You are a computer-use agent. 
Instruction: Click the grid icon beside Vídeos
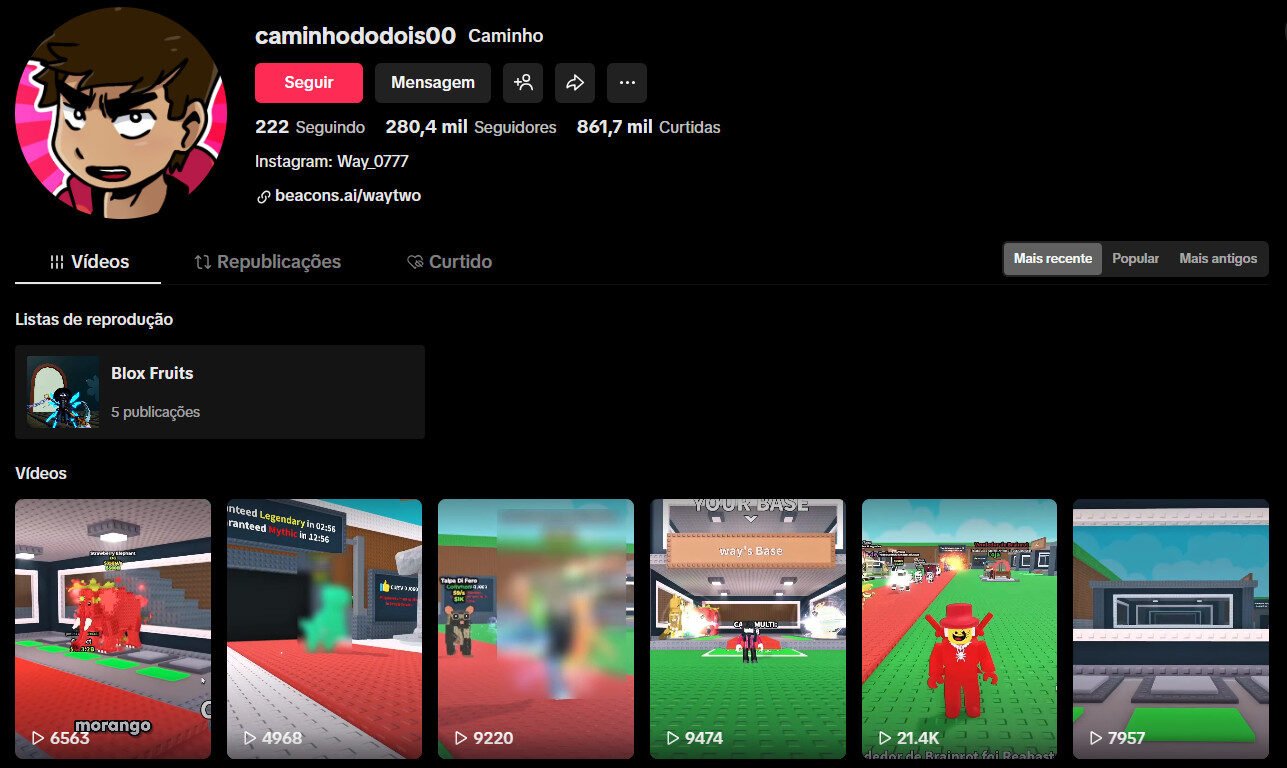[x=57, y=261]
